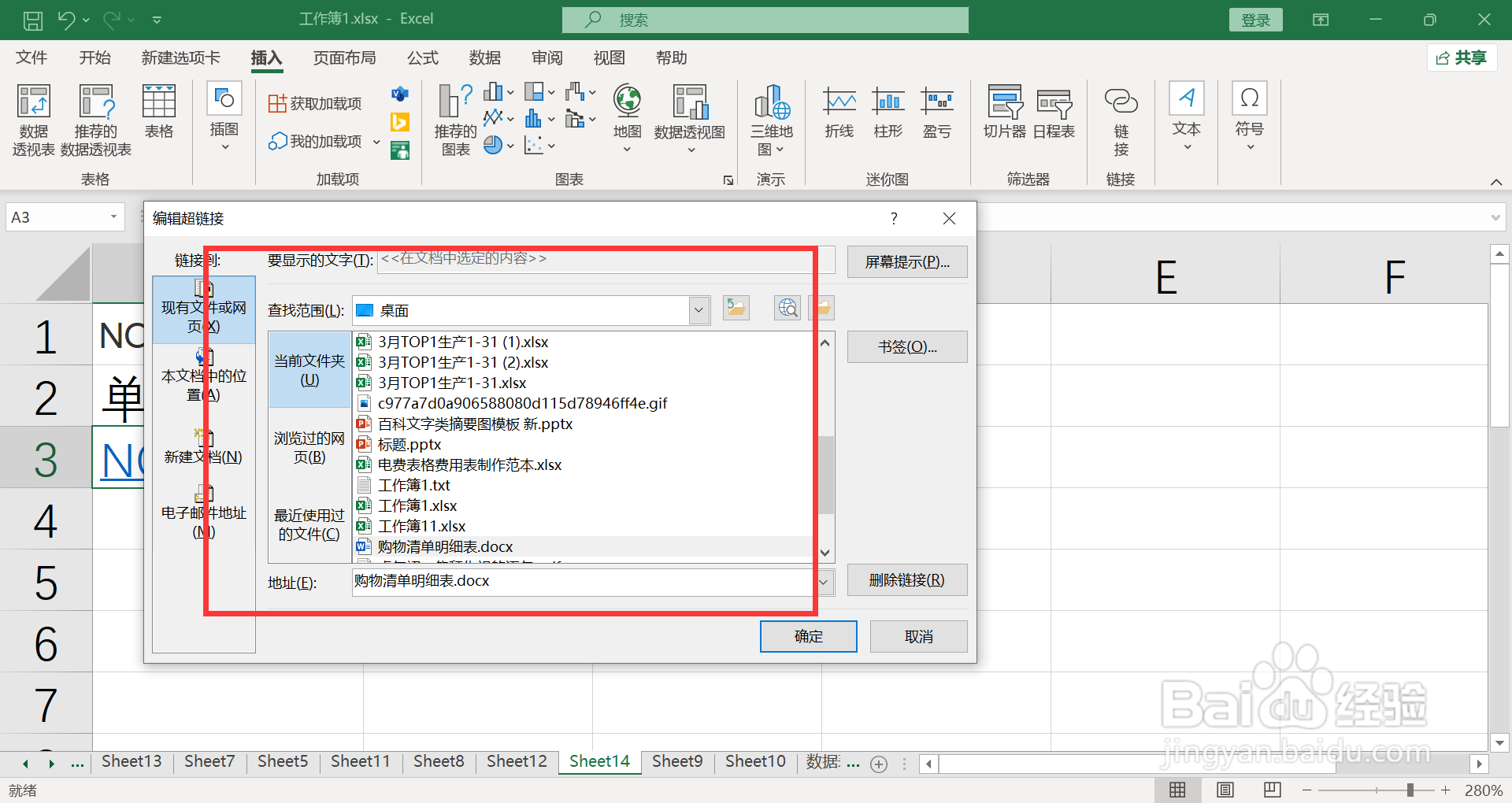Add a new sheet button

(x=879, y=764)
